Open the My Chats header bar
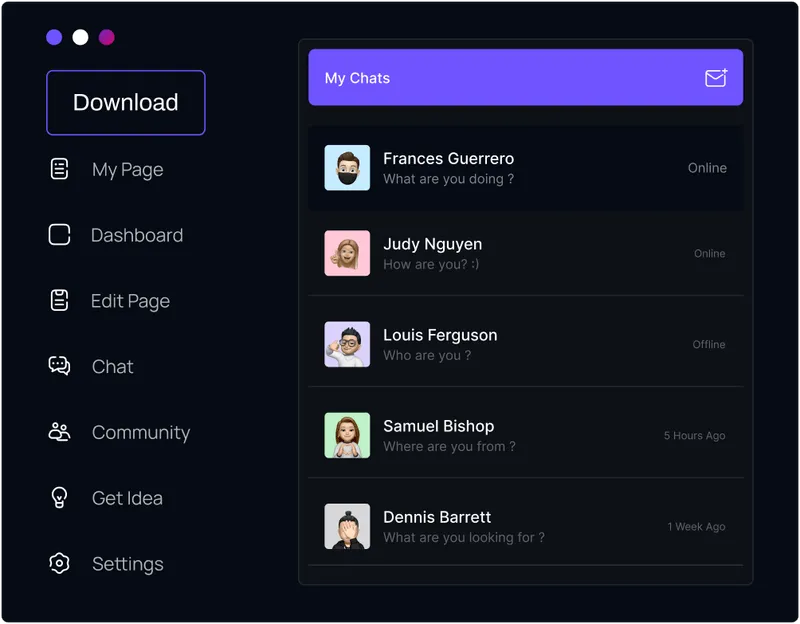The width and height of the screenshot is (800, 624). click(x=525, y=77)
